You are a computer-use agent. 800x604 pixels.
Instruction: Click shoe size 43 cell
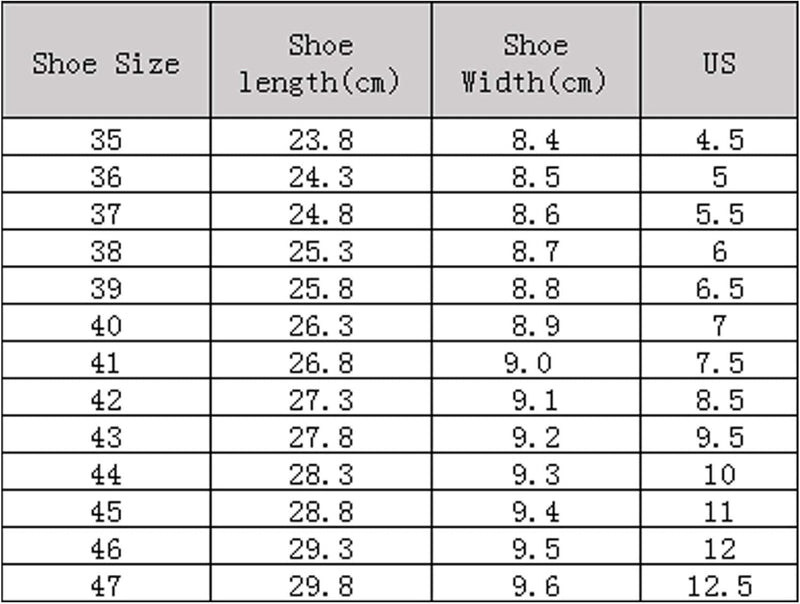pyautogui.click(x=106, y=437)
